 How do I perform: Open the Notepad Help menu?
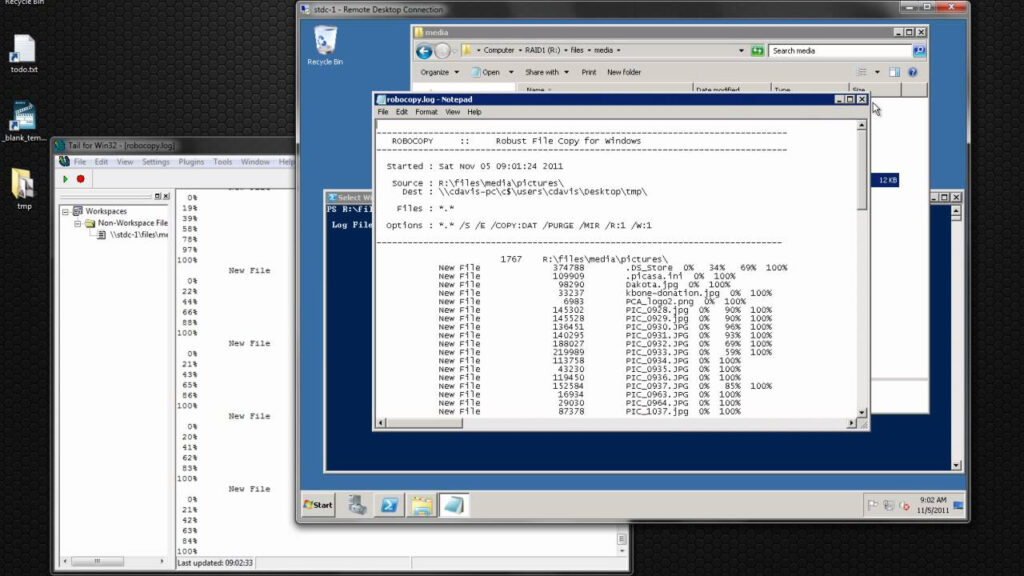point(474,112)
